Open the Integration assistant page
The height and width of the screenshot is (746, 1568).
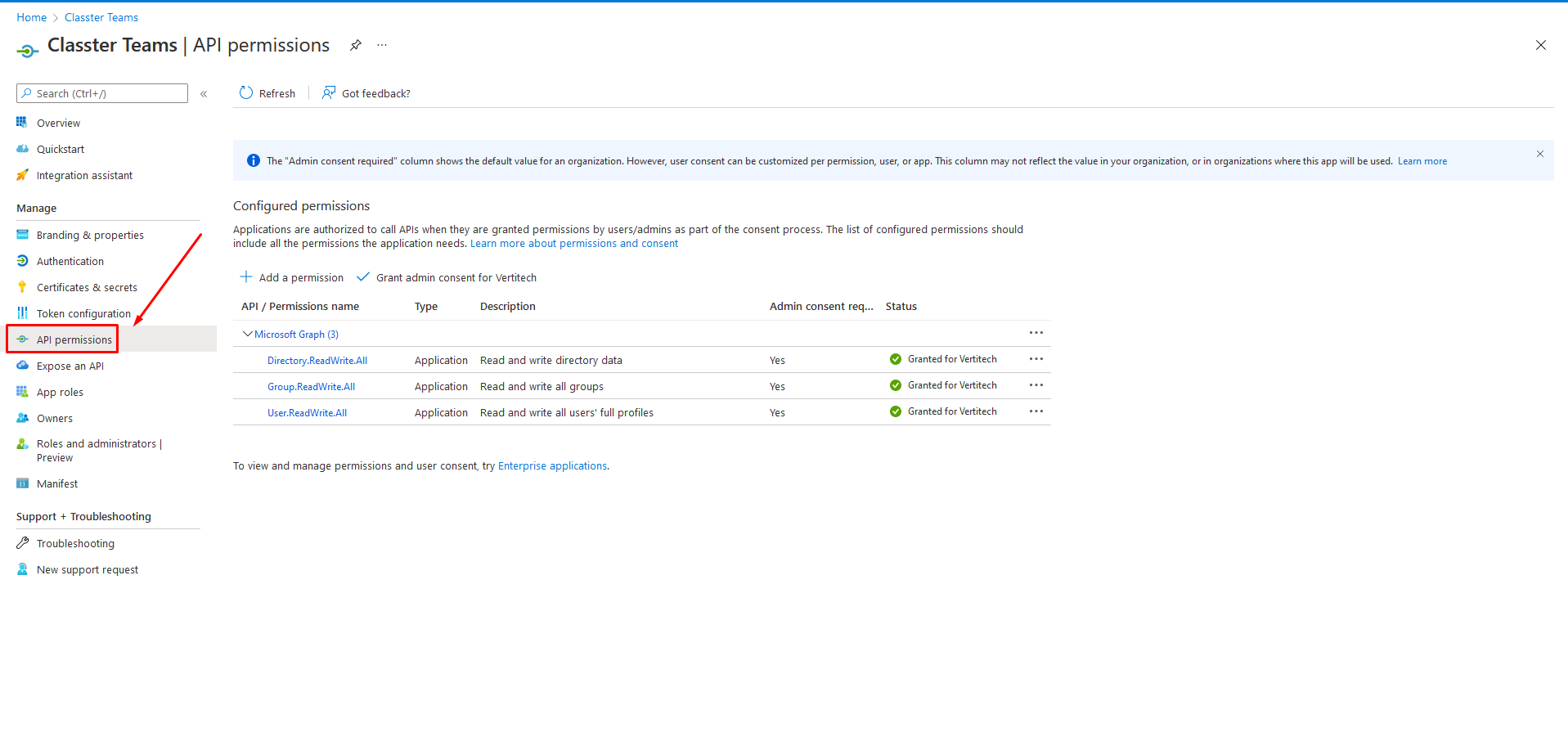pyautogui.click(x=84, y=176)
